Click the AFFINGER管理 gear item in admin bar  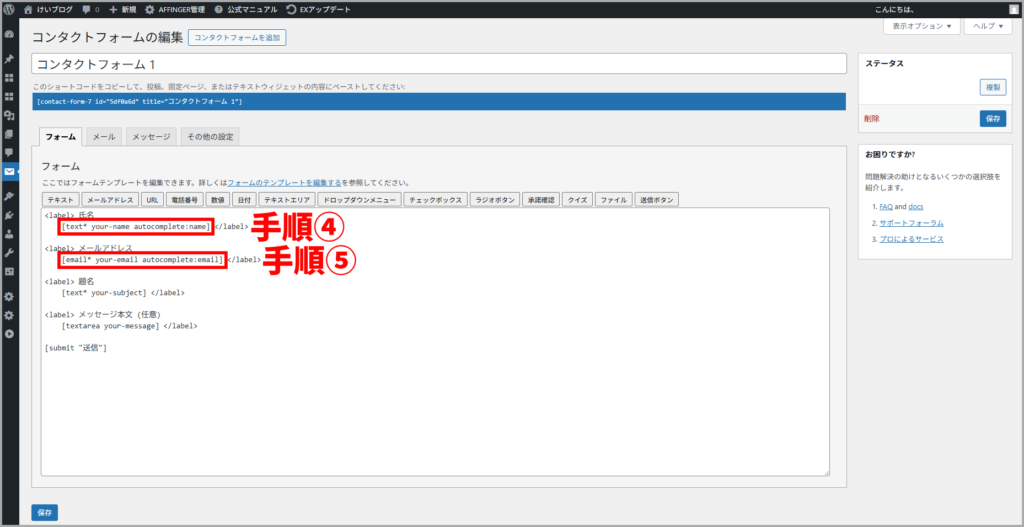pos(174,9)
